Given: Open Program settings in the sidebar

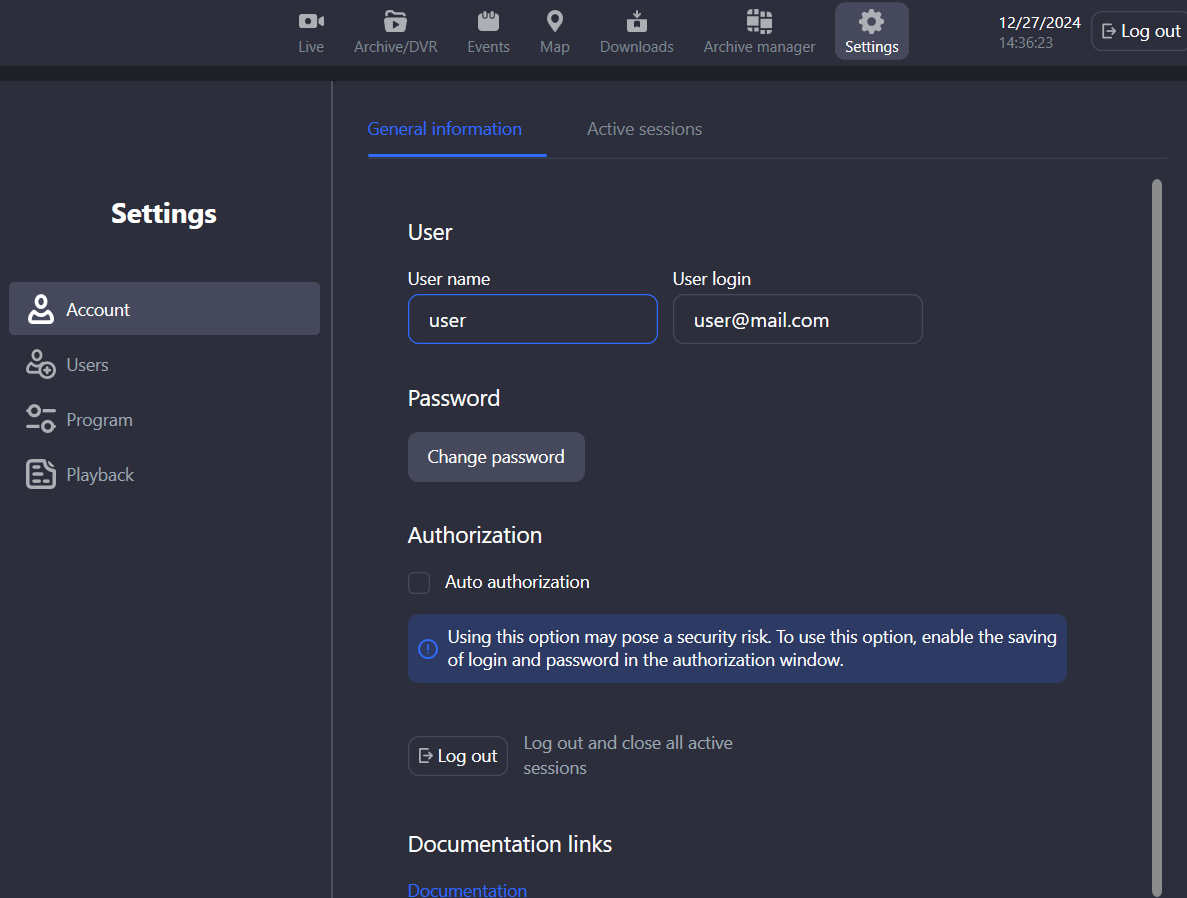Looking at the screenshot, I should [99, 420].
